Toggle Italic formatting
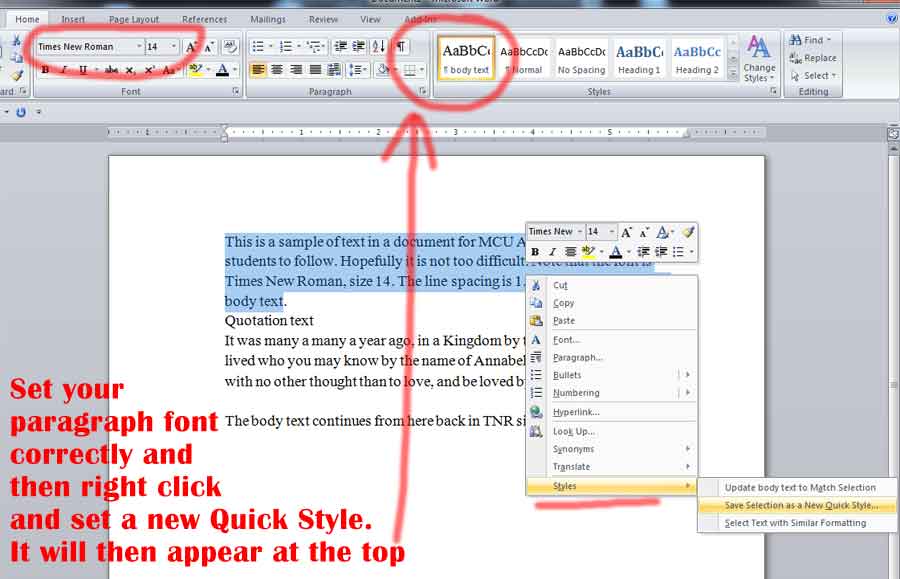900x579 pixels. [x=62, y=69]
